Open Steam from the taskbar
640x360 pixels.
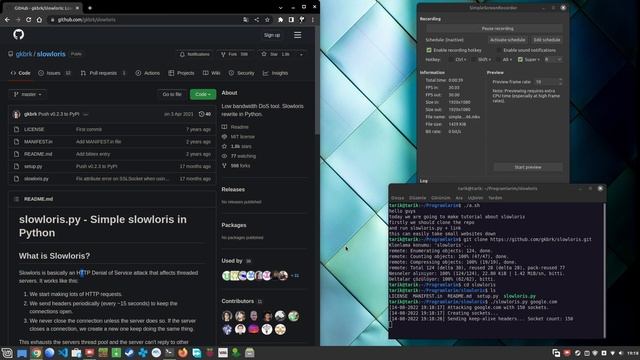click(x=129, y=353)
